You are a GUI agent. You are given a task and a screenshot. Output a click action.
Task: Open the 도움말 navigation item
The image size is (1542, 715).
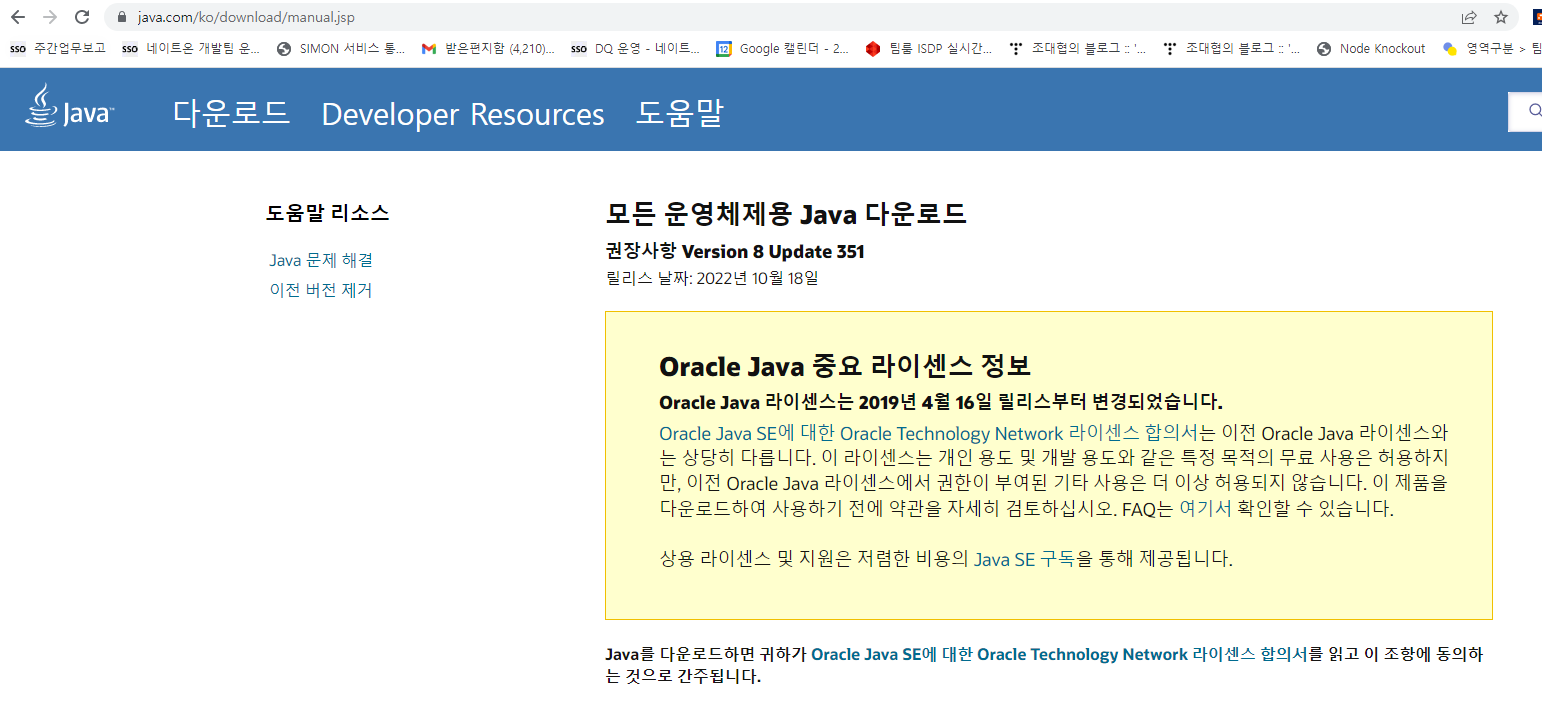680,113
